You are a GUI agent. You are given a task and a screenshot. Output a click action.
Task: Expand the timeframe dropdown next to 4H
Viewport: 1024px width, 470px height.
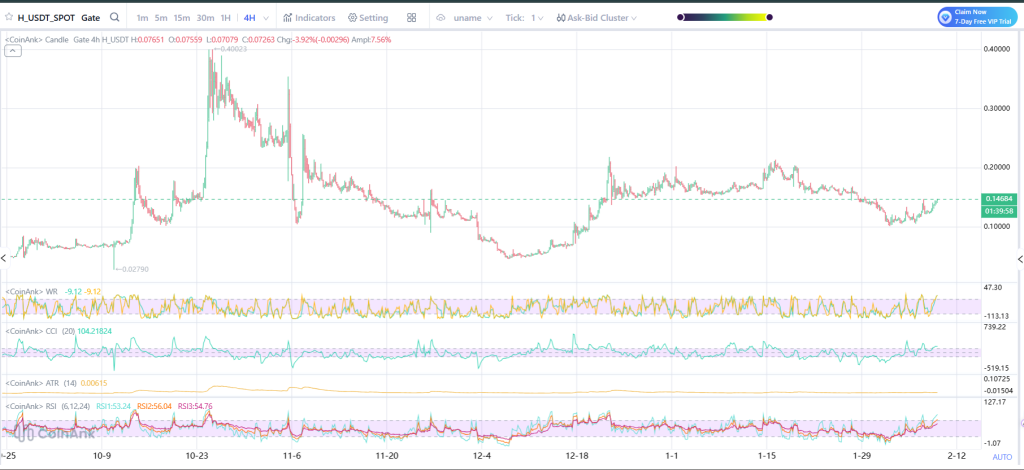pyautogui.click(x=265, y=18)
